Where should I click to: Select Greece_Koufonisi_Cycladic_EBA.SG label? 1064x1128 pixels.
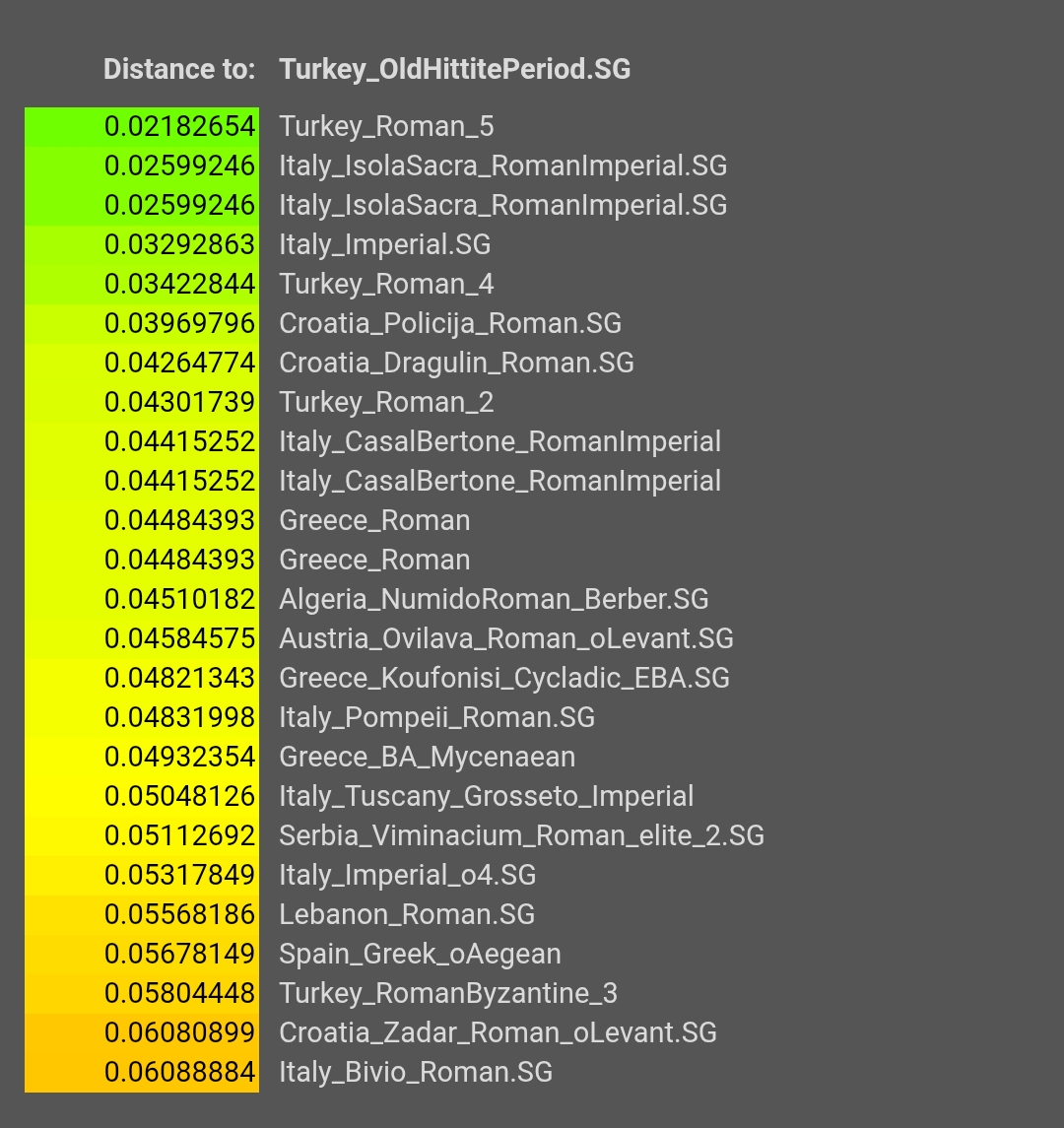point(504,679)
